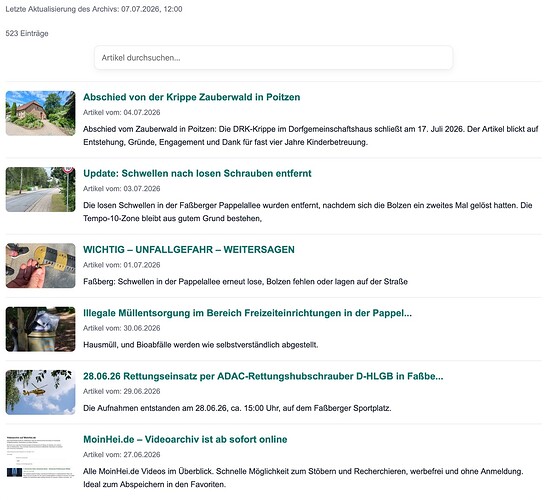547x500 pixels.
Task: Click 'Letzte Aktualisierung des Archivs' timestamp text
Action: (x=94, y=9)
